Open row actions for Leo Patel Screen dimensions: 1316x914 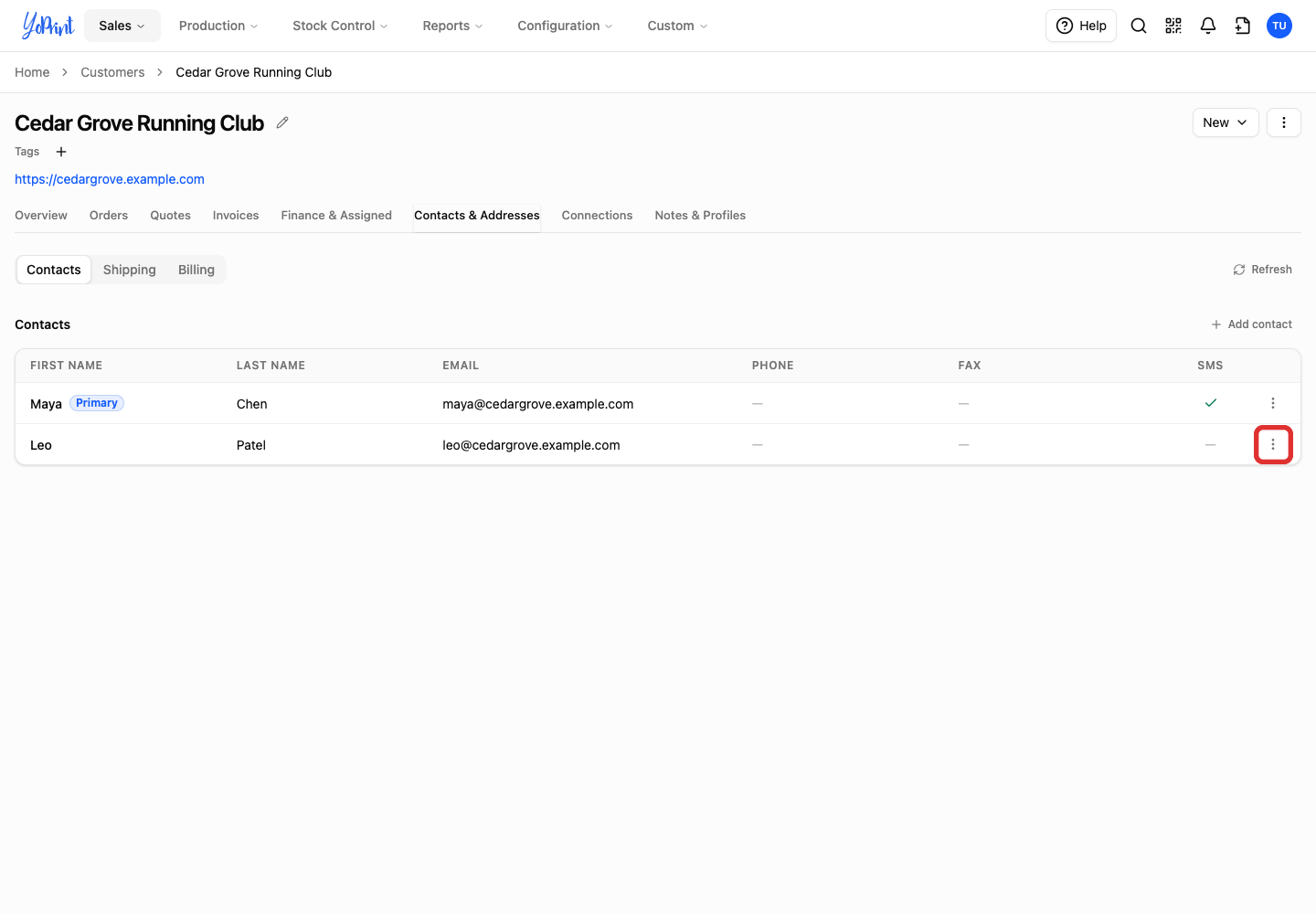click(1273, 444)
